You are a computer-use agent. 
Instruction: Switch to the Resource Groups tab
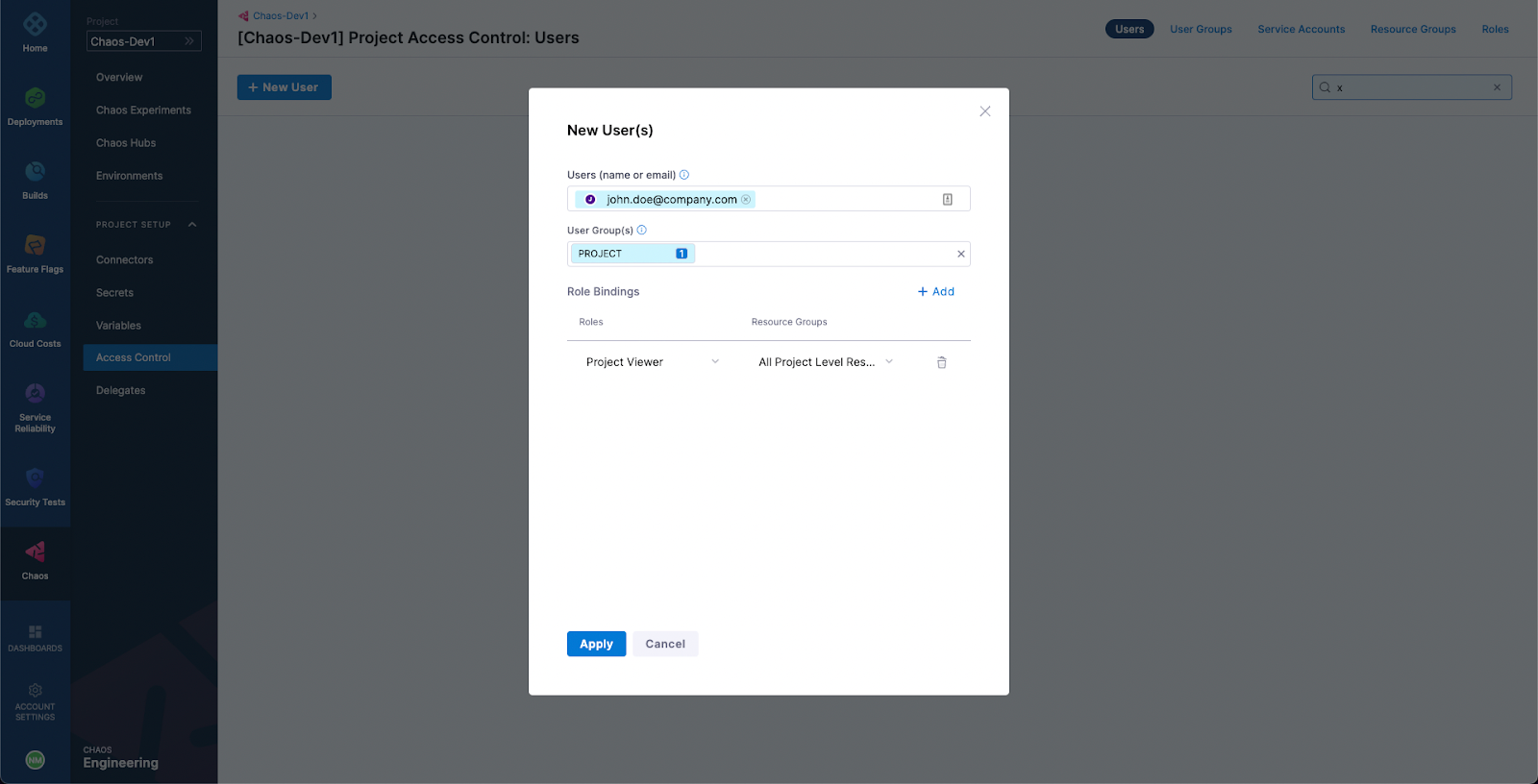(1413, 29)
